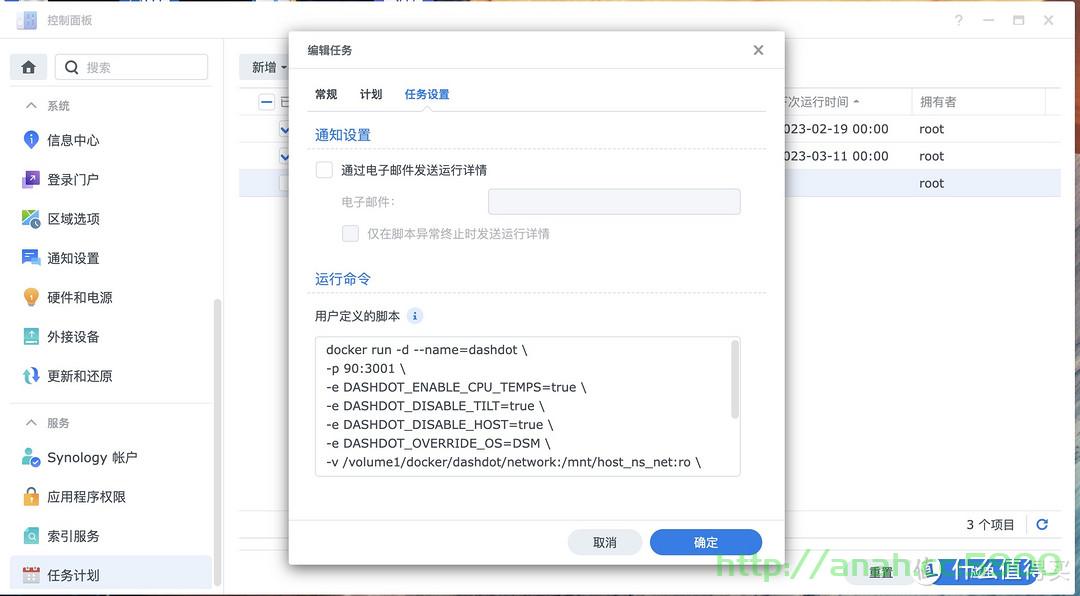
Task: Click the DASHDOT_ENABLE_CPU_TEMPS=true script line
Action: [456, 387]
